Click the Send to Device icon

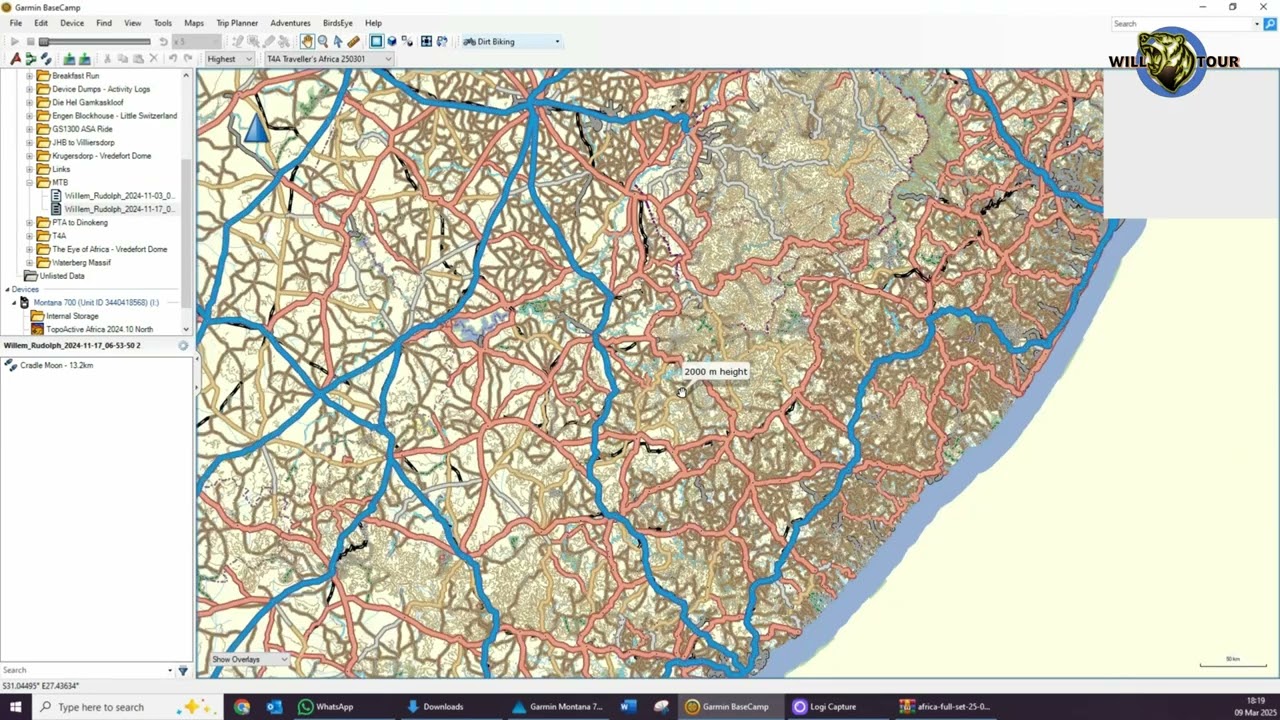click(69, 59)
